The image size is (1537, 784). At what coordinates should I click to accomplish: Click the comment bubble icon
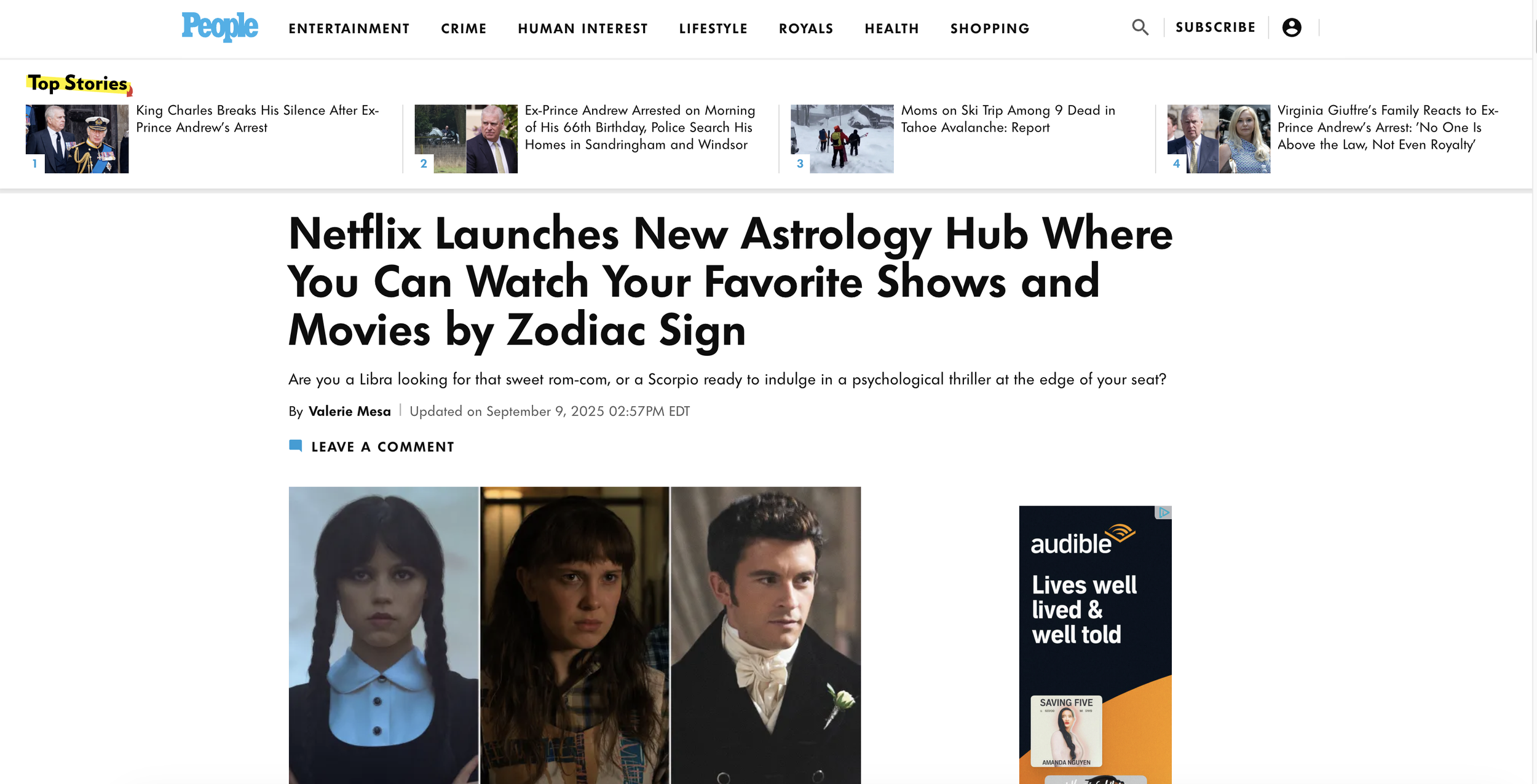coord(296,446)
